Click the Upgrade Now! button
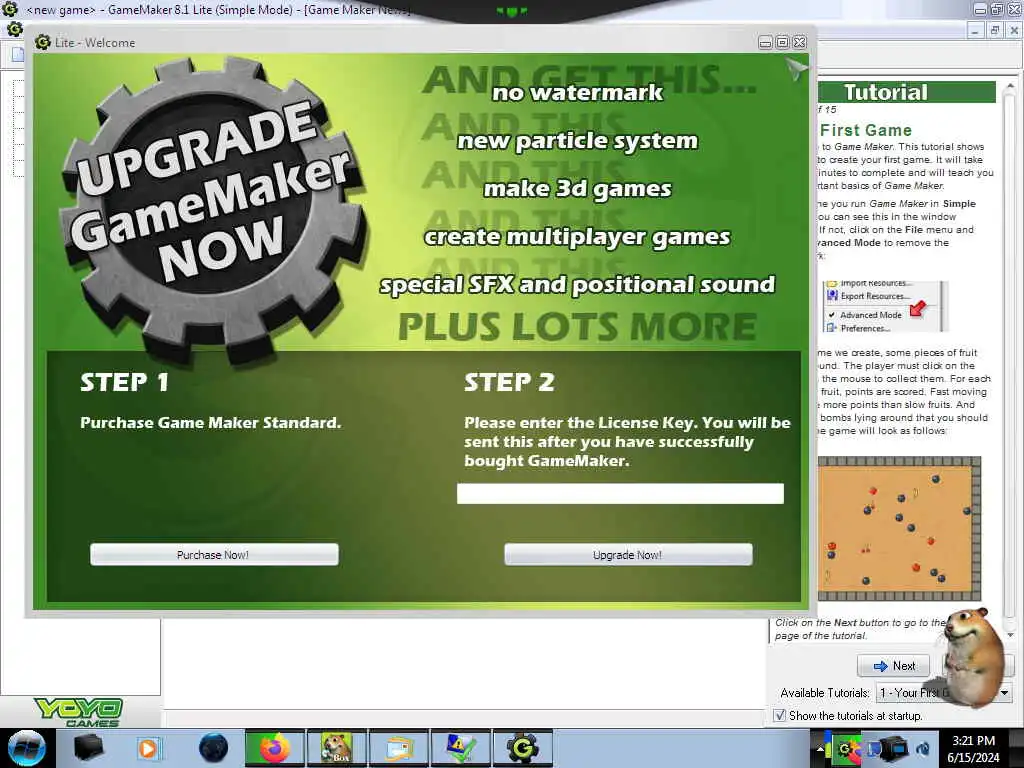Viewport: 1024px width, 768px height. click(628, 554)
